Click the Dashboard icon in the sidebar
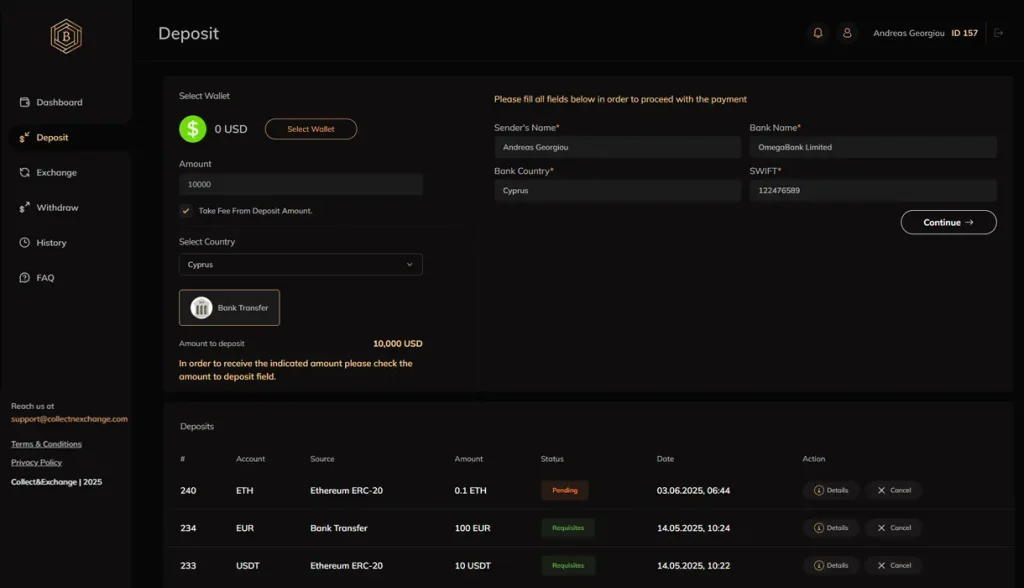Image resolution: width=1024 pixels, height=588 pixels. [25, 102]
